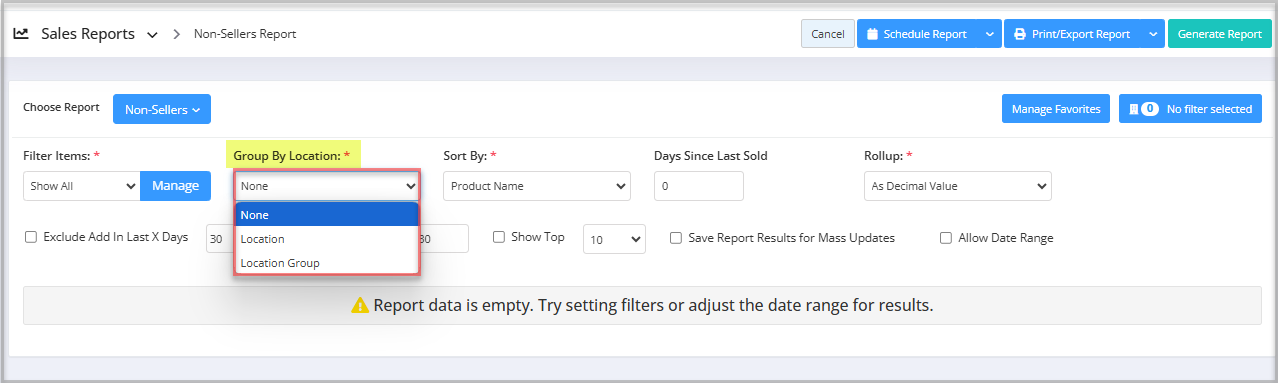The image size is (1278, 383).
Task: Click the calendar icon on Schedule Report
Action: (x=872, y=34)
